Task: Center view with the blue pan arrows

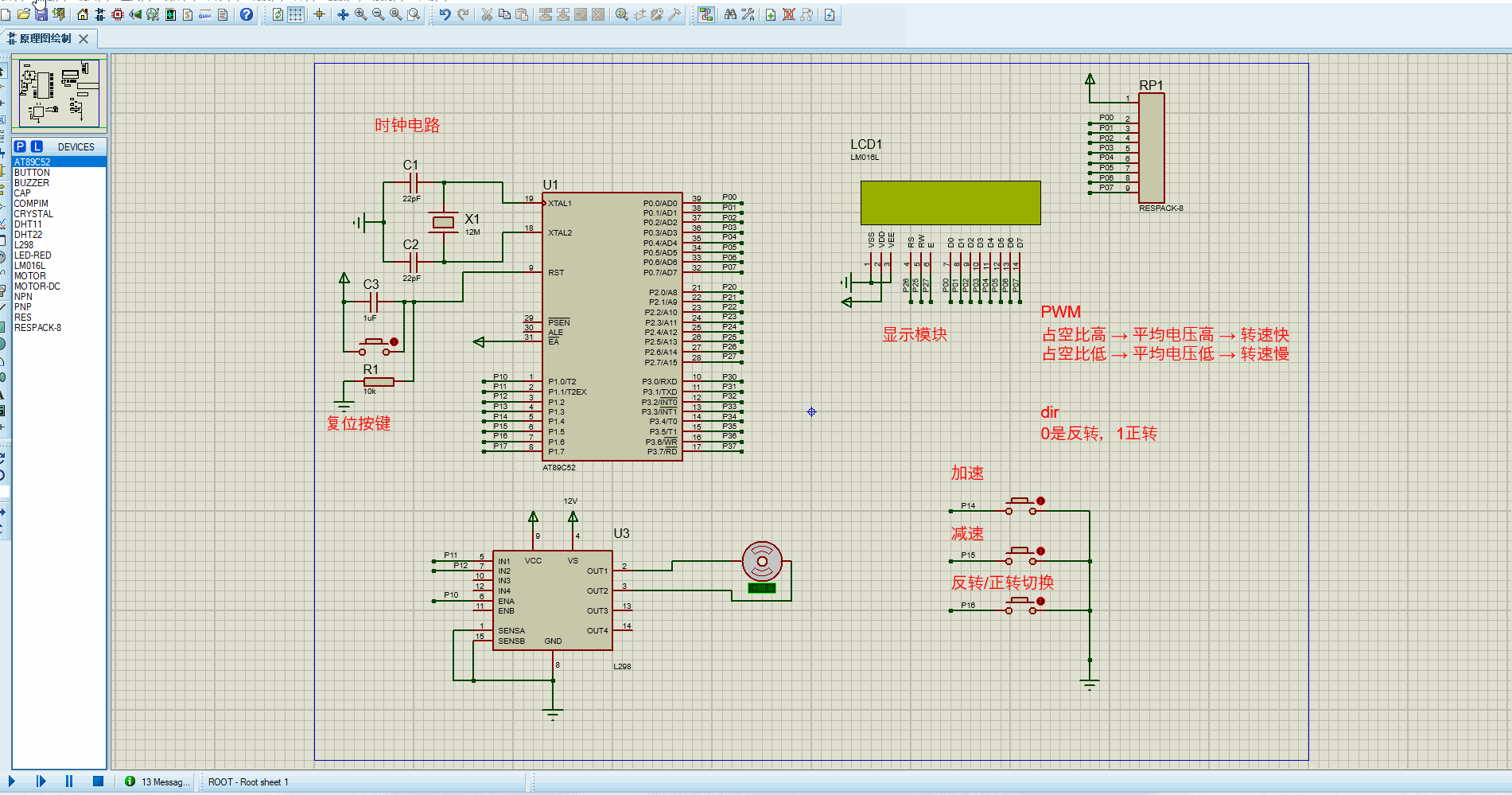Action: pos(343,14)
